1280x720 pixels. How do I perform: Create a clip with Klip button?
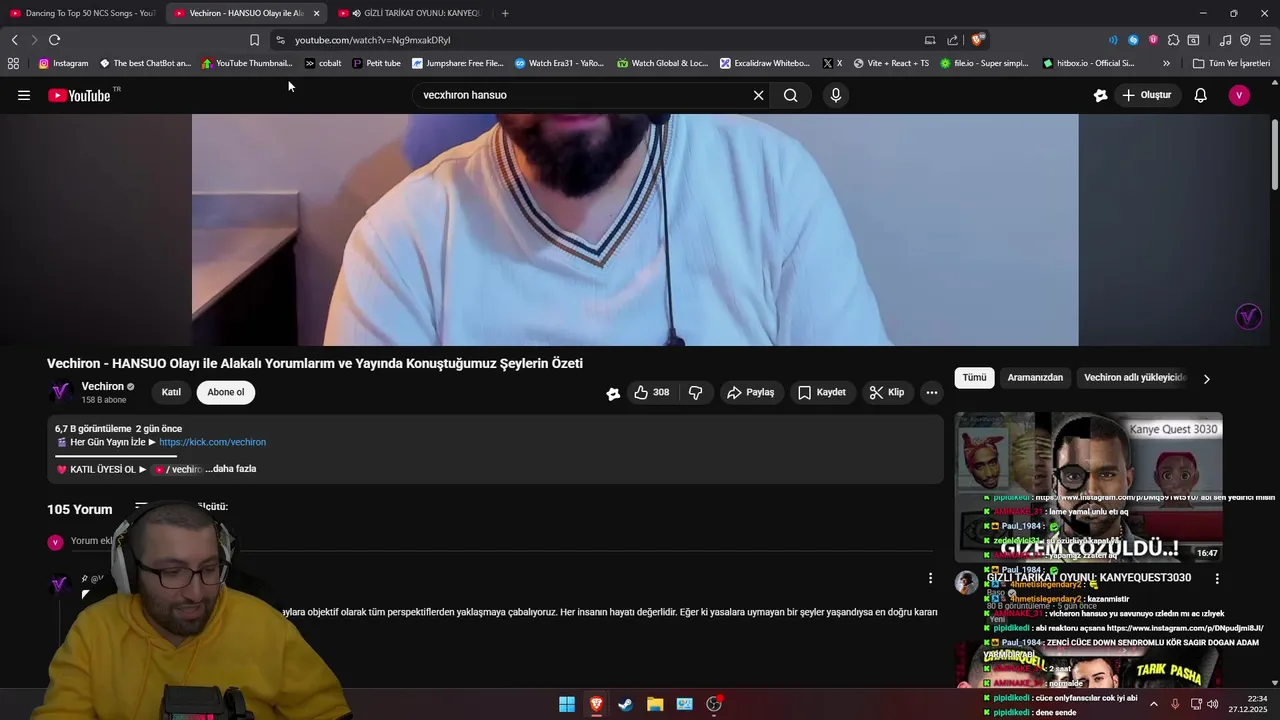[x=887, y=392]
